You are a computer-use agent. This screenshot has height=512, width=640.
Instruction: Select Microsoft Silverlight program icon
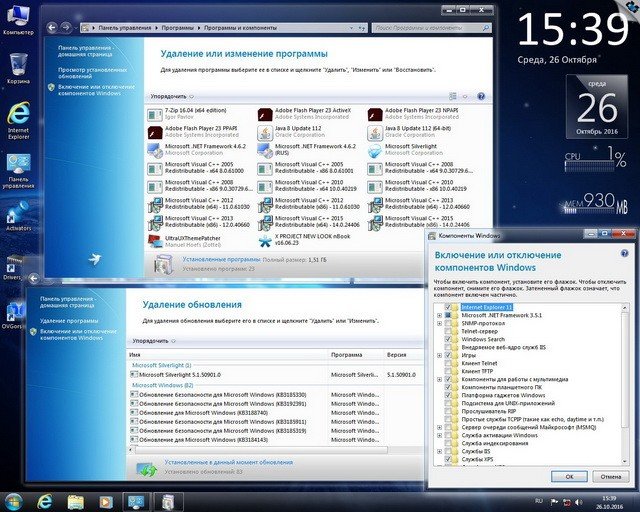(375, 151)
